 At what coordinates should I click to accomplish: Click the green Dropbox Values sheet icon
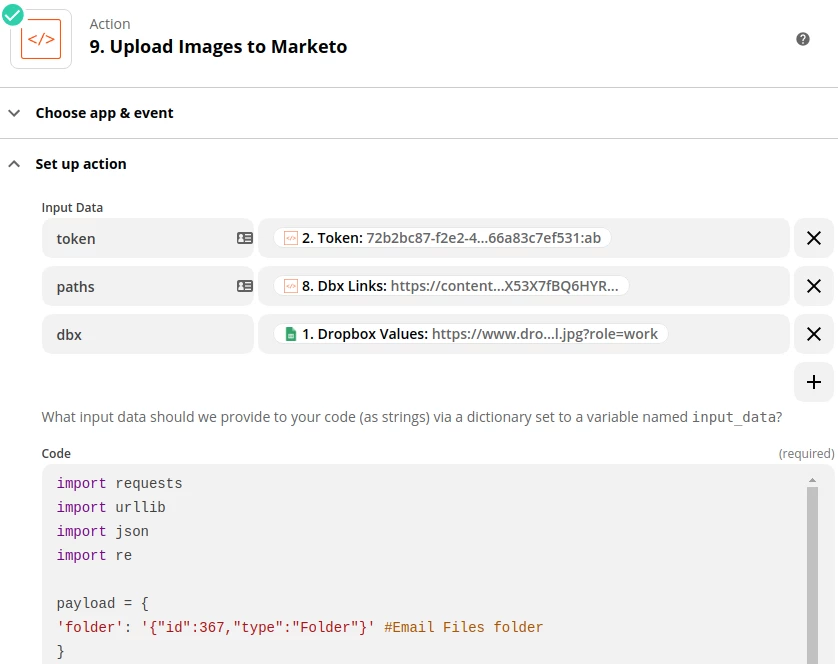(291, 334)
